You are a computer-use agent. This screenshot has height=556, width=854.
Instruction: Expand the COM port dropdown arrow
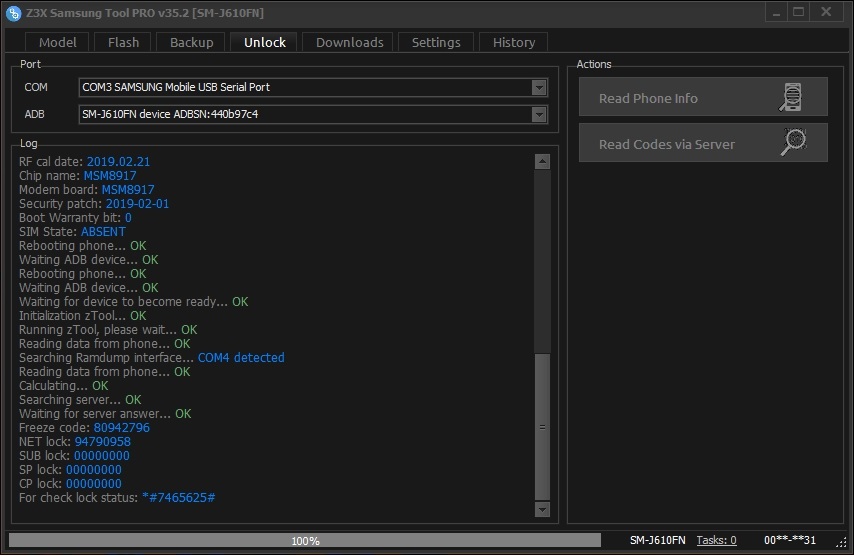[539, 88]
